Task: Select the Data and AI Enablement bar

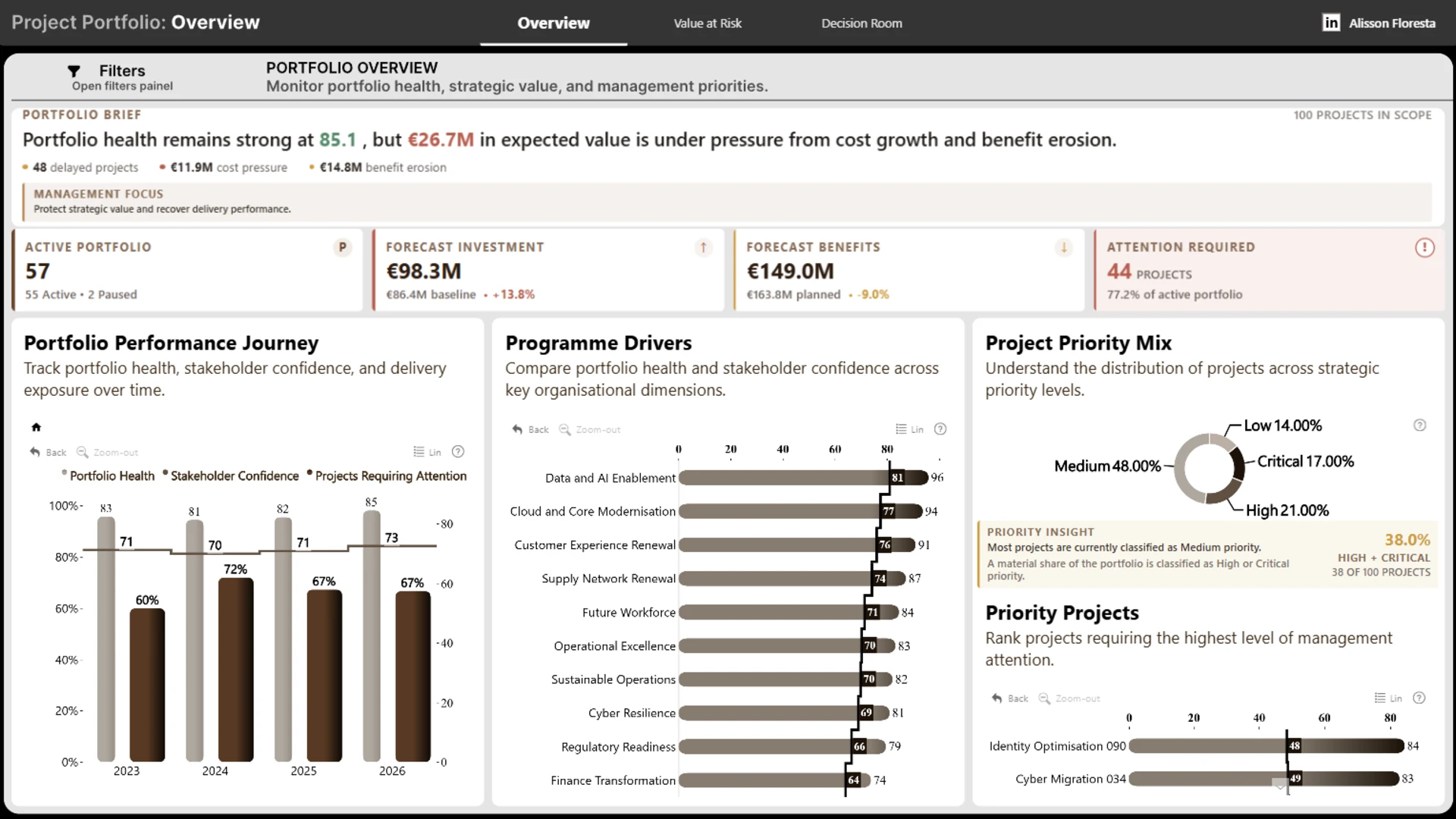Action: click(x=803, y=478)
